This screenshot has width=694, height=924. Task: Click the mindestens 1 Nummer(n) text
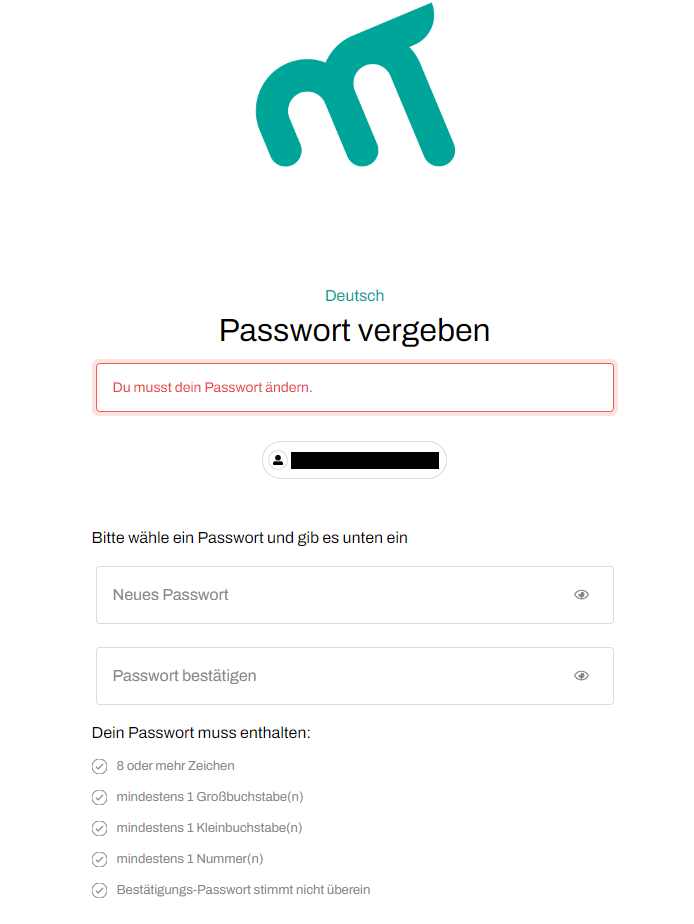[x=189, y=858]
